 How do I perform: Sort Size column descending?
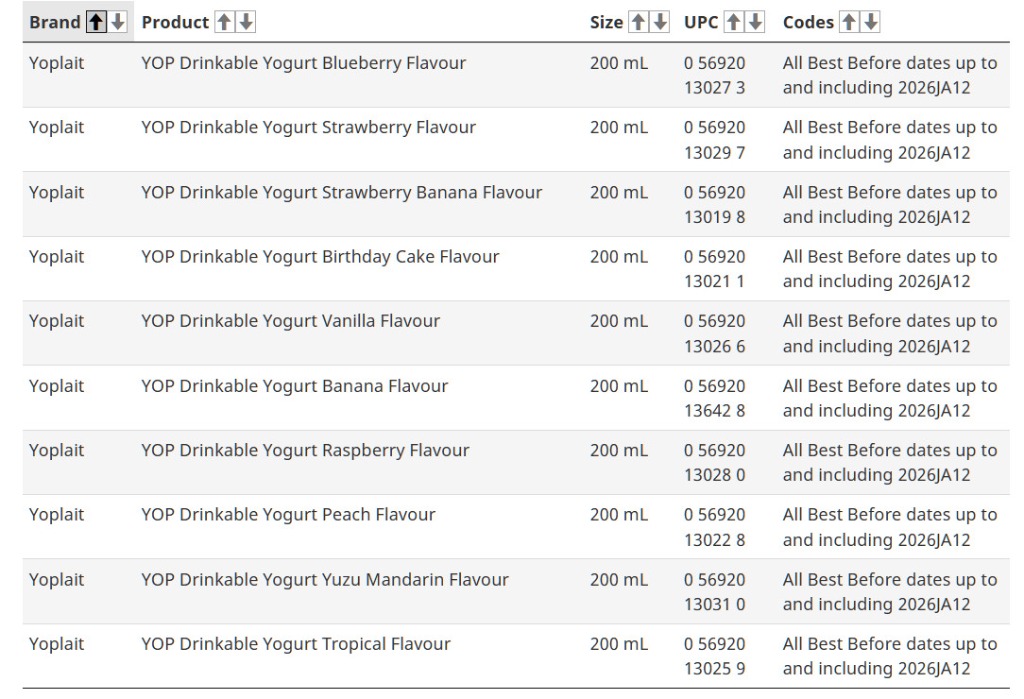[660, 22]
